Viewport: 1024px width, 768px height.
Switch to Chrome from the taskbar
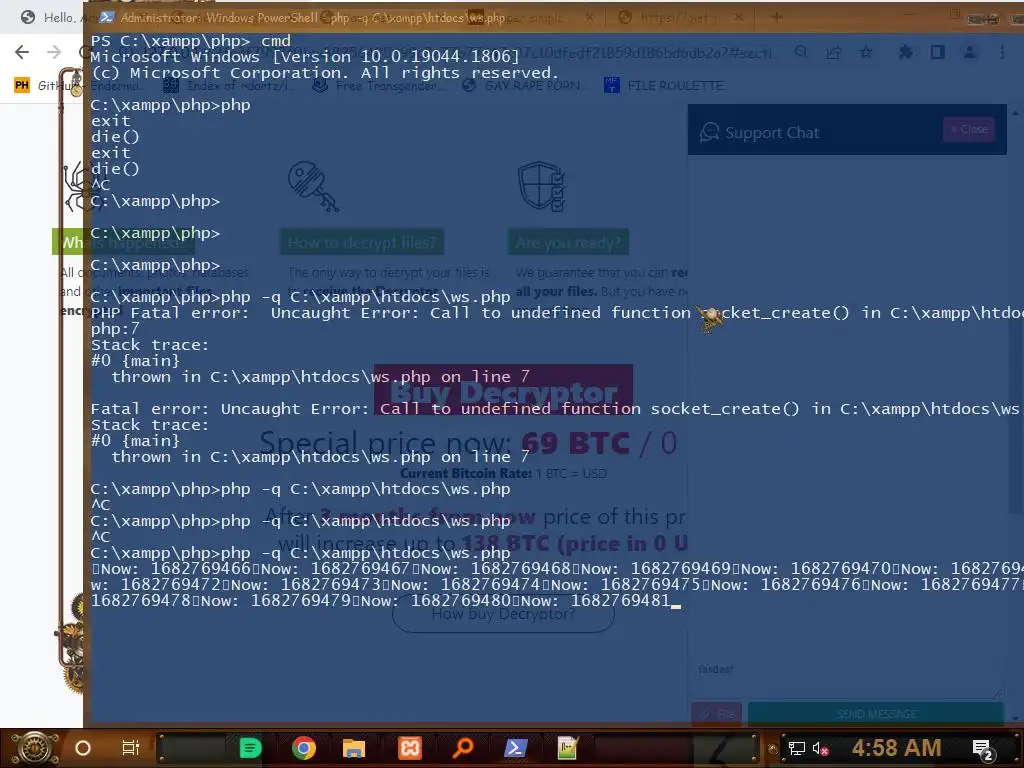click(x=304, y=748)
